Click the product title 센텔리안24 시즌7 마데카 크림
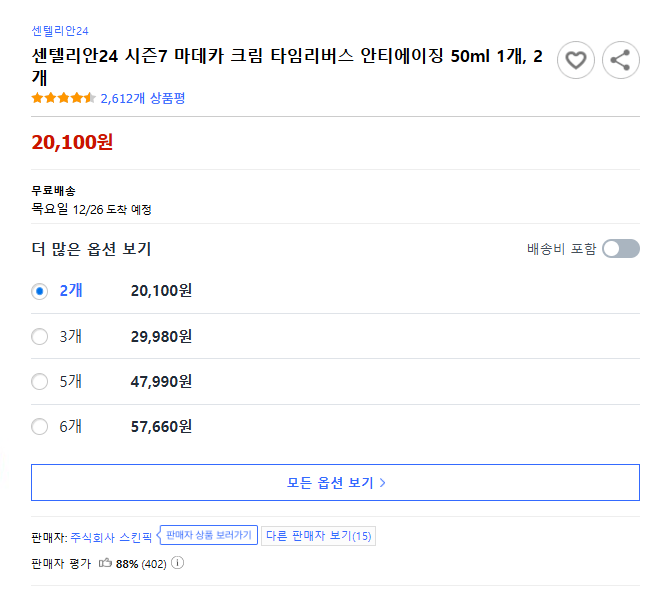Image resolution: width=652 pixels, height=590 pixels. click(x=287, y=67)
